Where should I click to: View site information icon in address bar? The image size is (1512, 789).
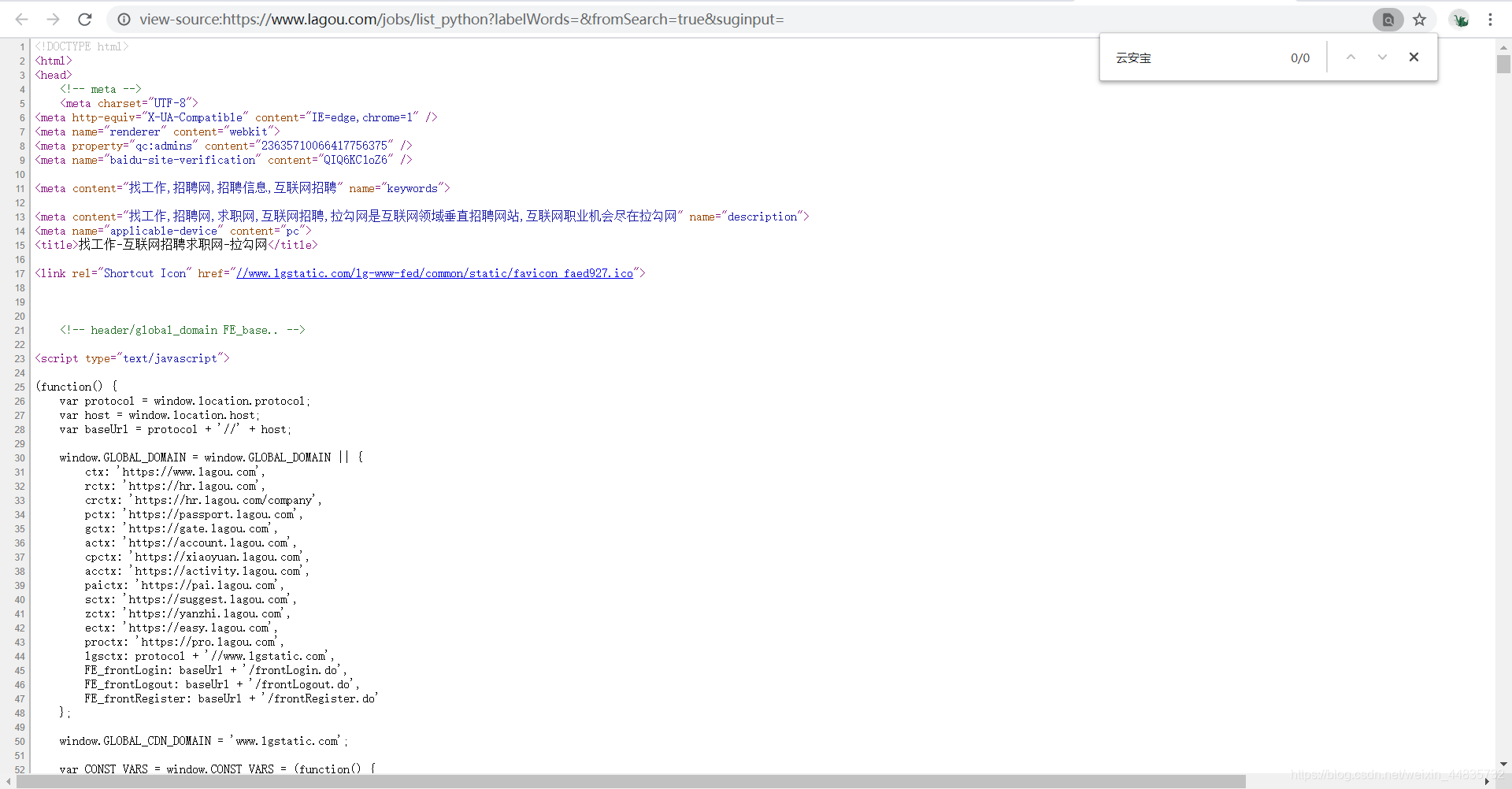click(x=124, y=19)
